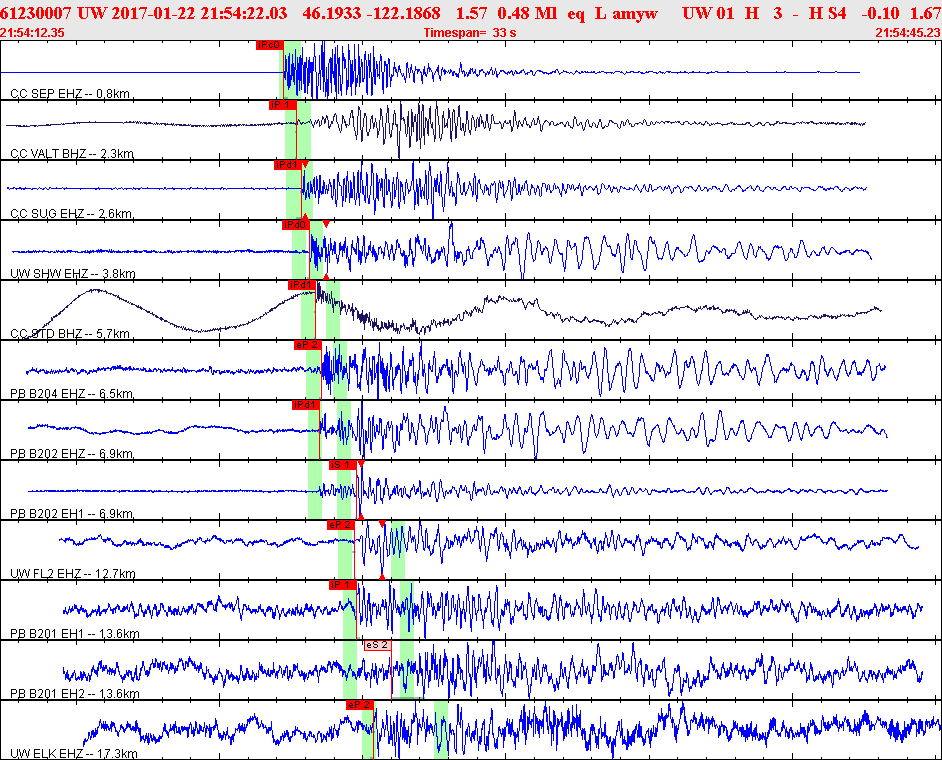Viewport: 942px width, 760px height.
Task: Select the CC STD BHZ station label
Action: (x=72, y=334)
